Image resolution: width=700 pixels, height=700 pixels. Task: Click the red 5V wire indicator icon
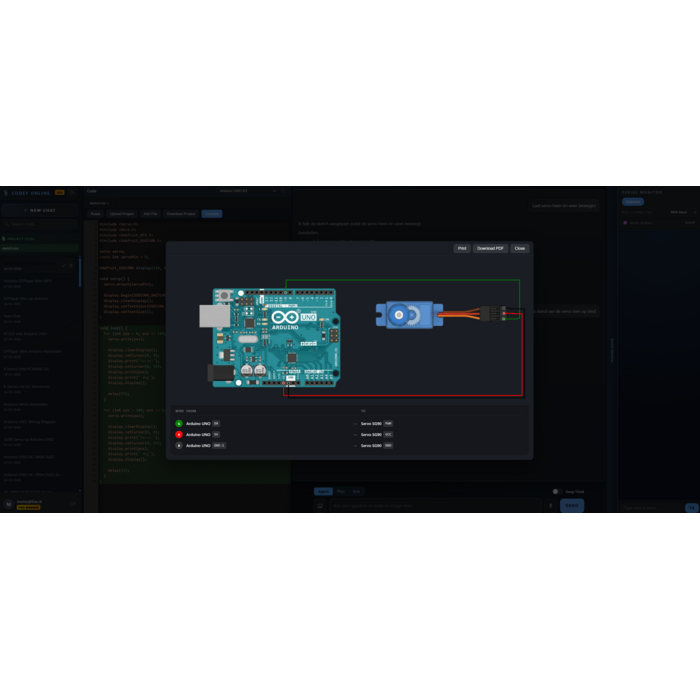tap(179, 435)
